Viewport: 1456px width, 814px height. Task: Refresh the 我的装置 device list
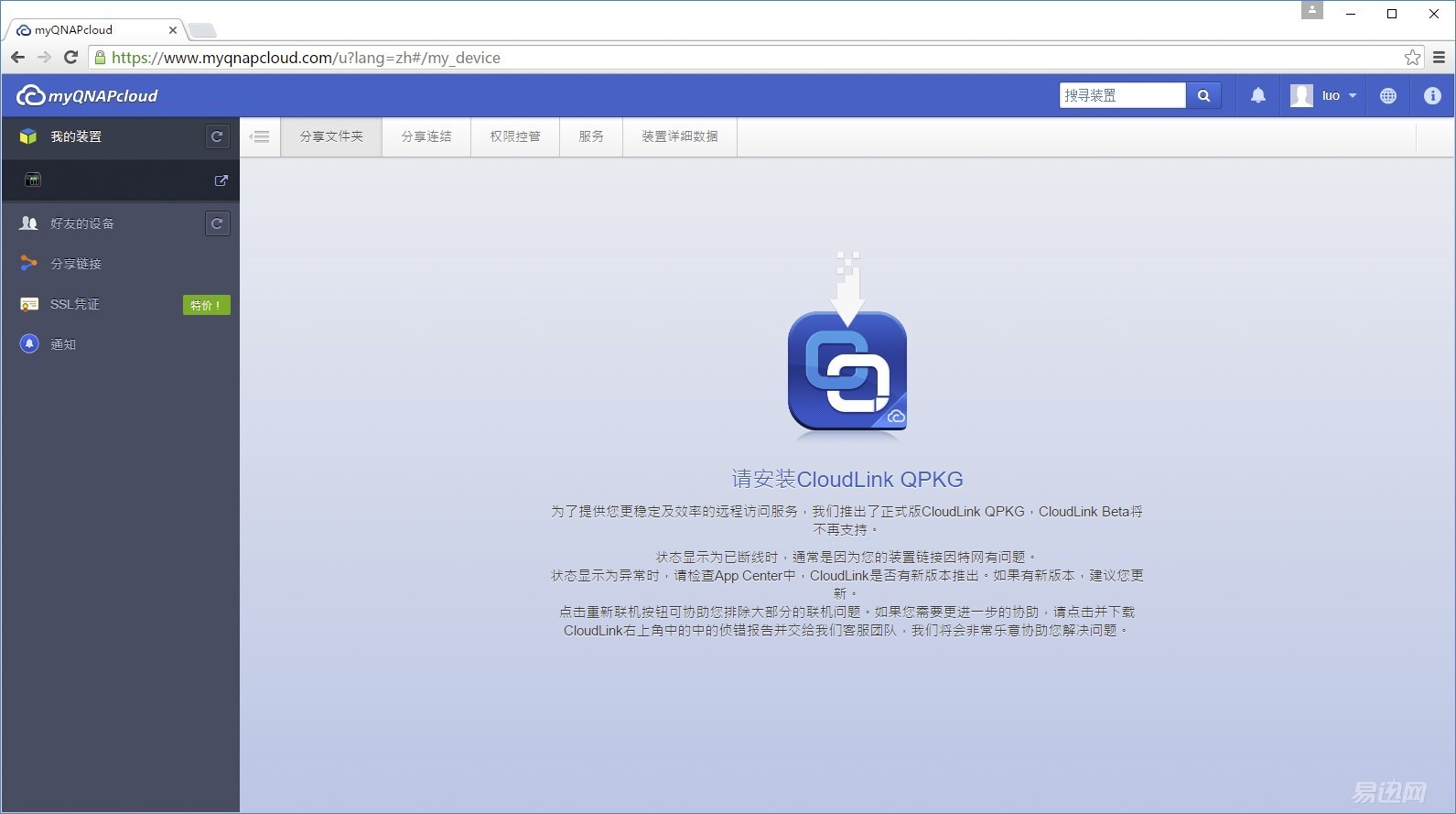(x=217, y=136)
